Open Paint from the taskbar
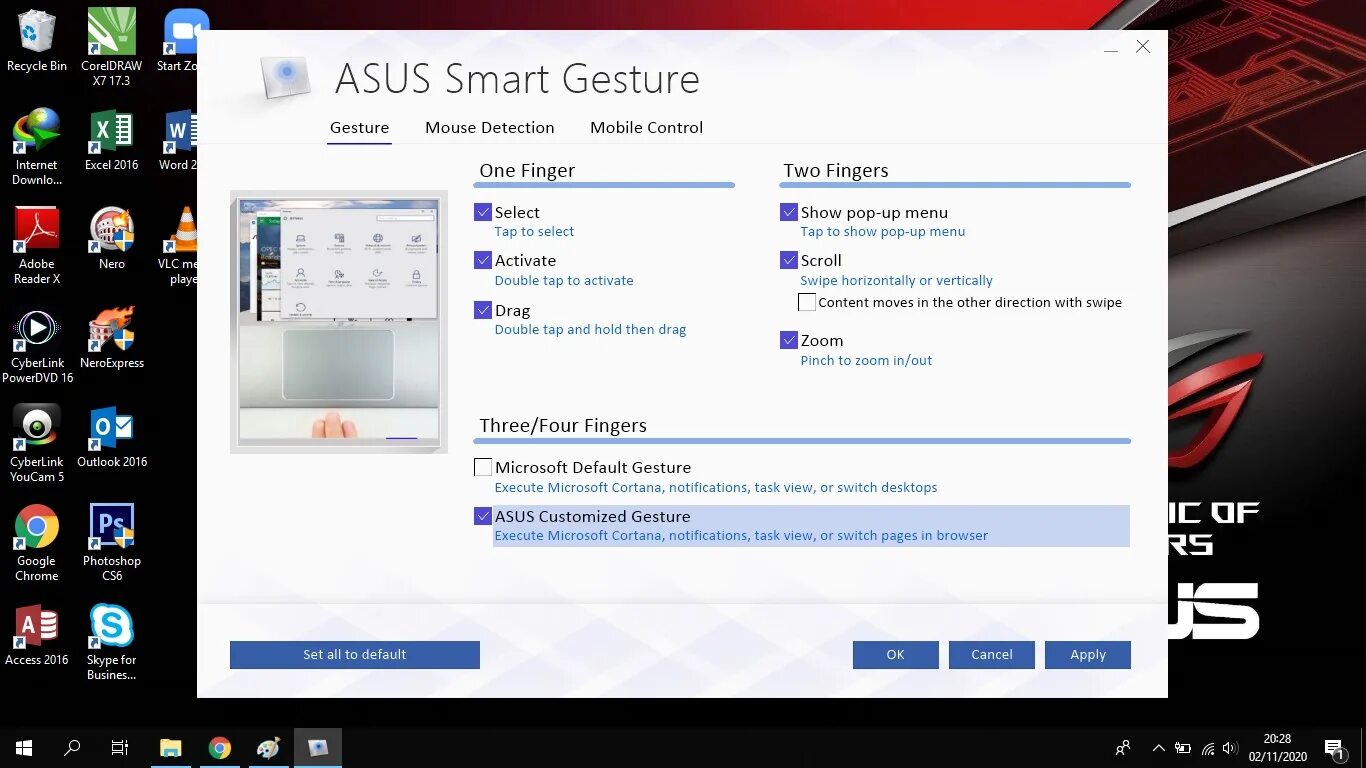This screenshot has width=1366, height=768. pos(269,748)
